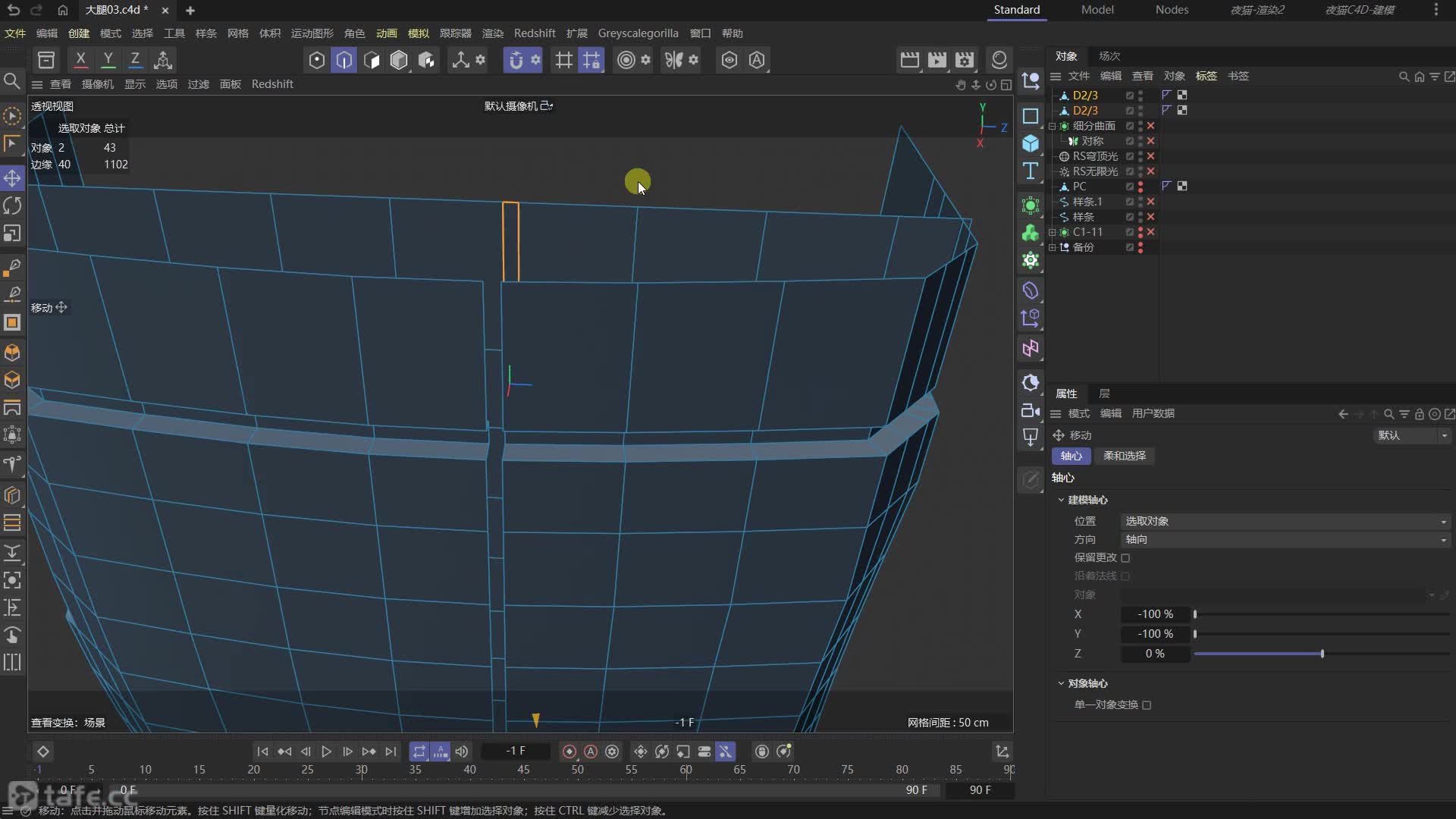
Task: Switch to the Model layout tab
Action: click(x=1097, y=10)
